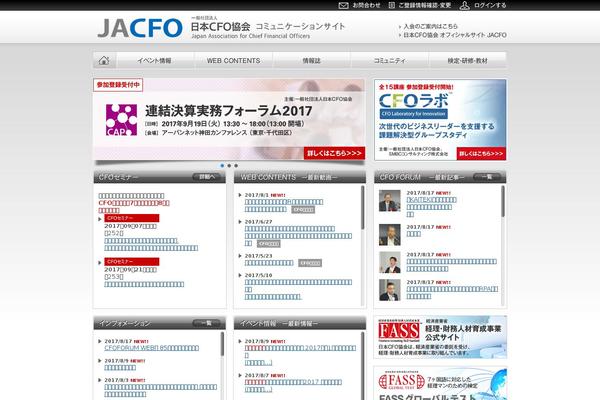Image resolution: width=600 pixels, height=400 pixels.
Task: Click the CFO FORUM panel scrollbar
Action: (x=503, y=201)
